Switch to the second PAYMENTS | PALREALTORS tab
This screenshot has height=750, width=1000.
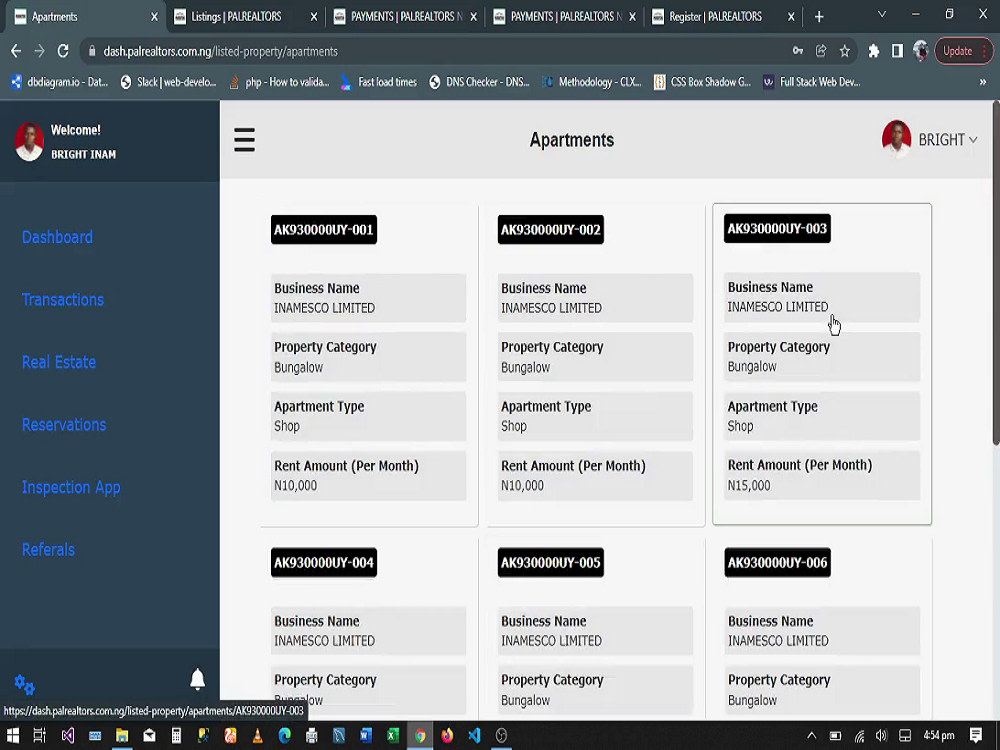point(565,17)
